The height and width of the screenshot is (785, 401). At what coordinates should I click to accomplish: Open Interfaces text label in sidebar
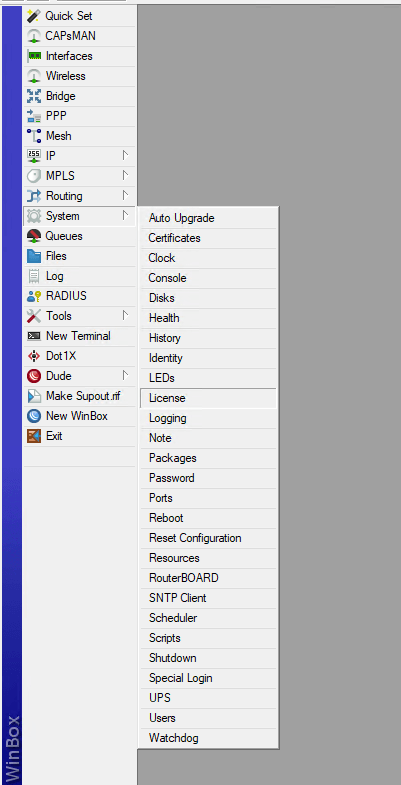tap(69, 56)
